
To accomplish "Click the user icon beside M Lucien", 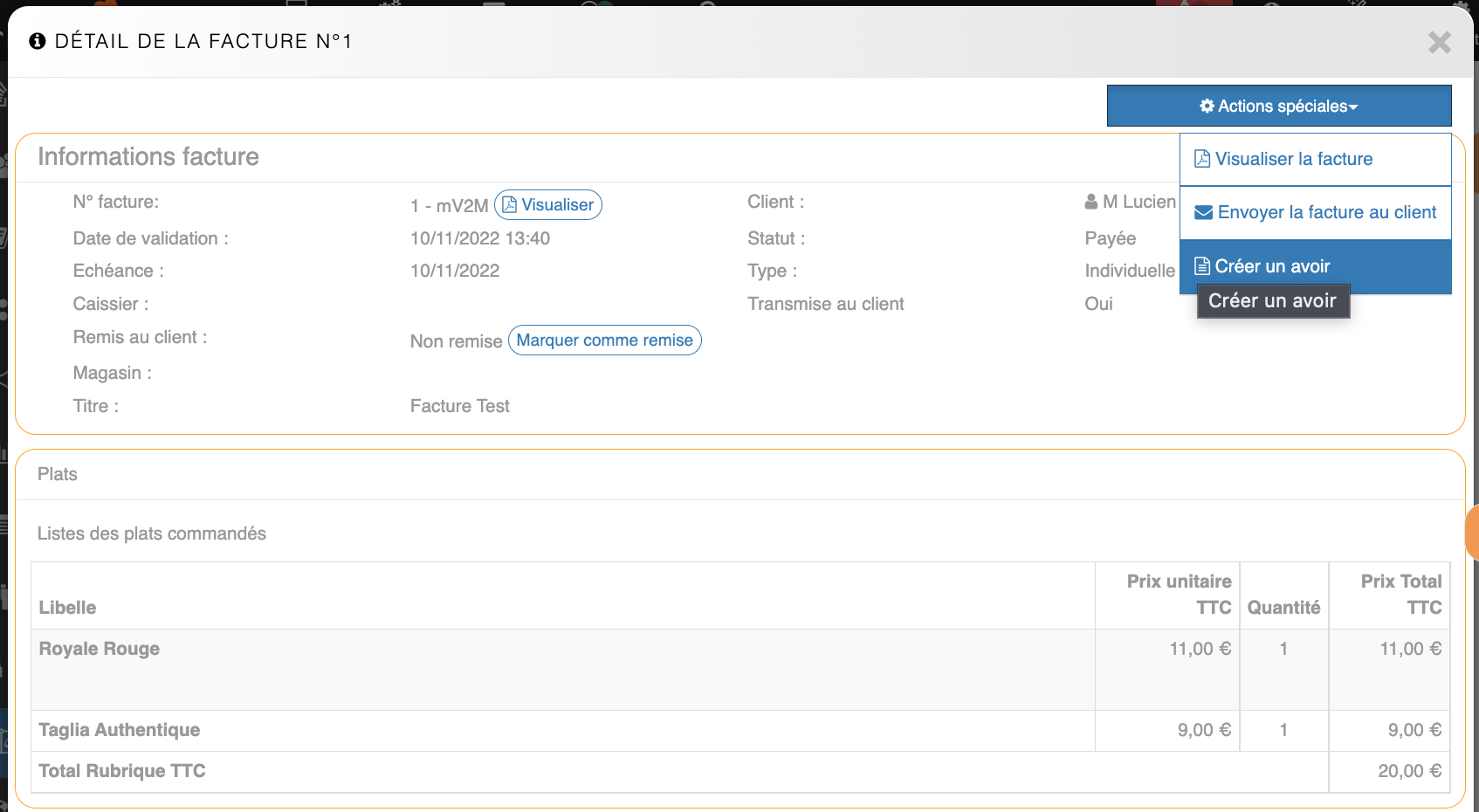I will (x=1091, y=202).
